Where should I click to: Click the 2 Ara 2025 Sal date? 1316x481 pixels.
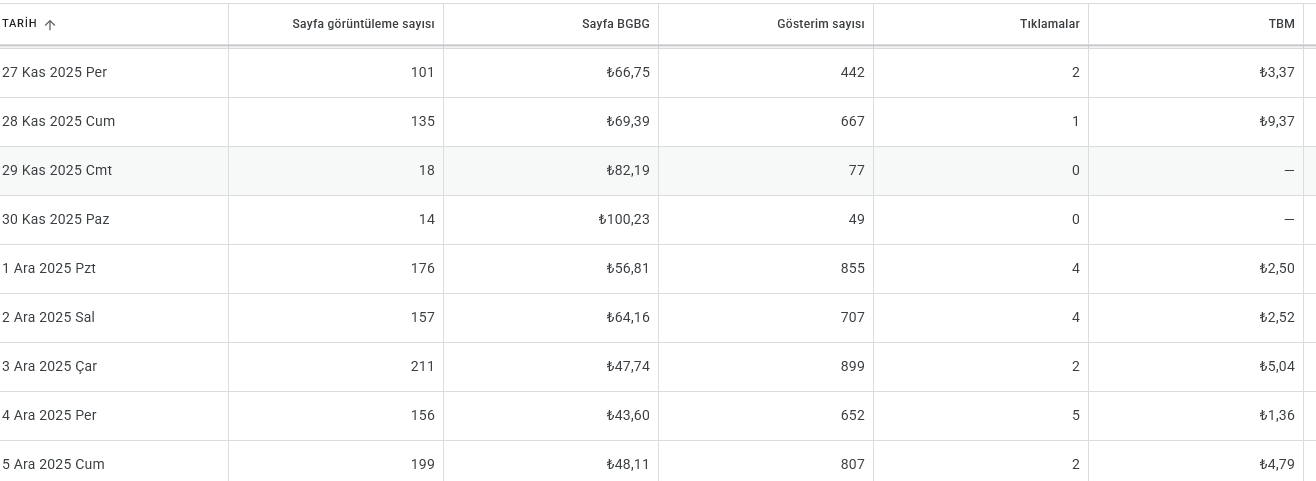(x=48, y=317)
